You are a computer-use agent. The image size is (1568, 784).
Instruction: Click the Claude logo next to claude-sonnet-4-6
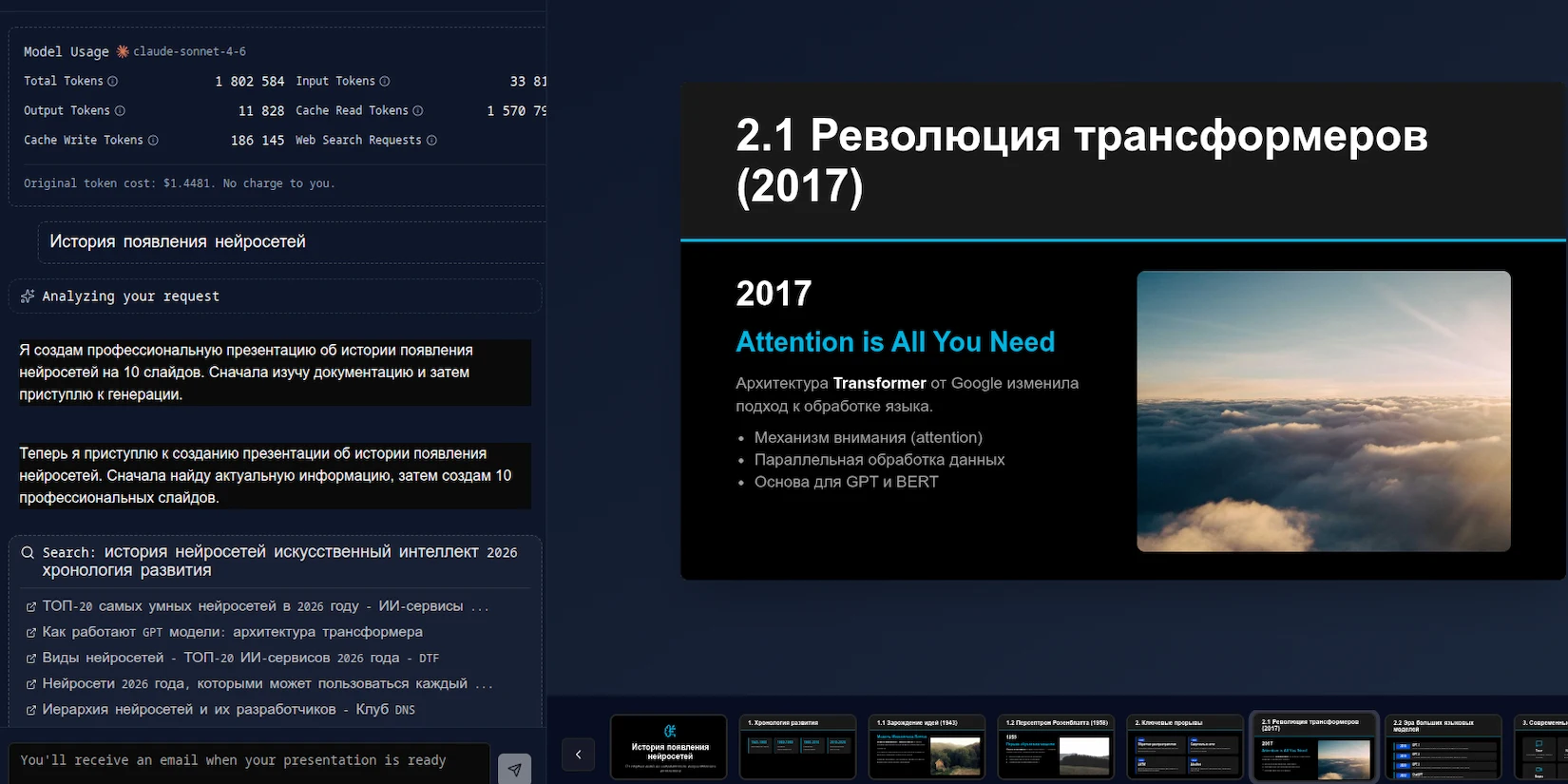[x=123, y=51]
